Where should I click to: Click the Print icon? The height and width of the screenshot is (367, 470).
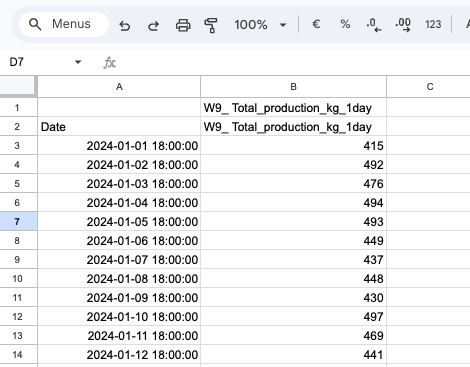(183, 25)
